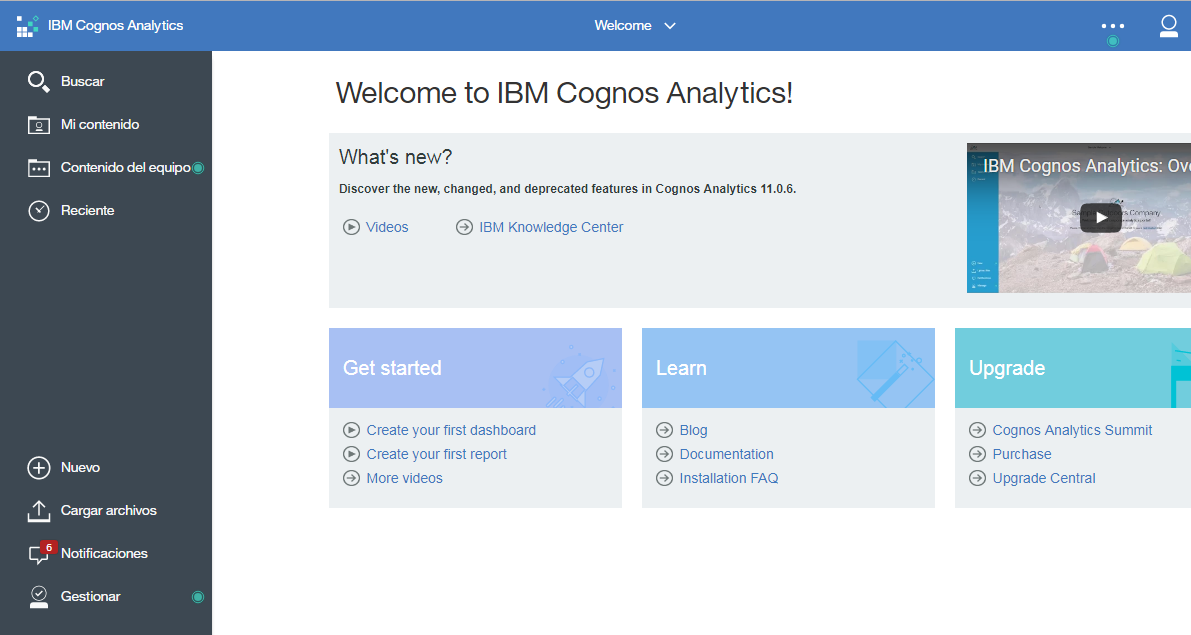This screenshot has height=635, width=1191.
Task: Click the more options ellipsis in the top bar
Action: point(1113,25)
